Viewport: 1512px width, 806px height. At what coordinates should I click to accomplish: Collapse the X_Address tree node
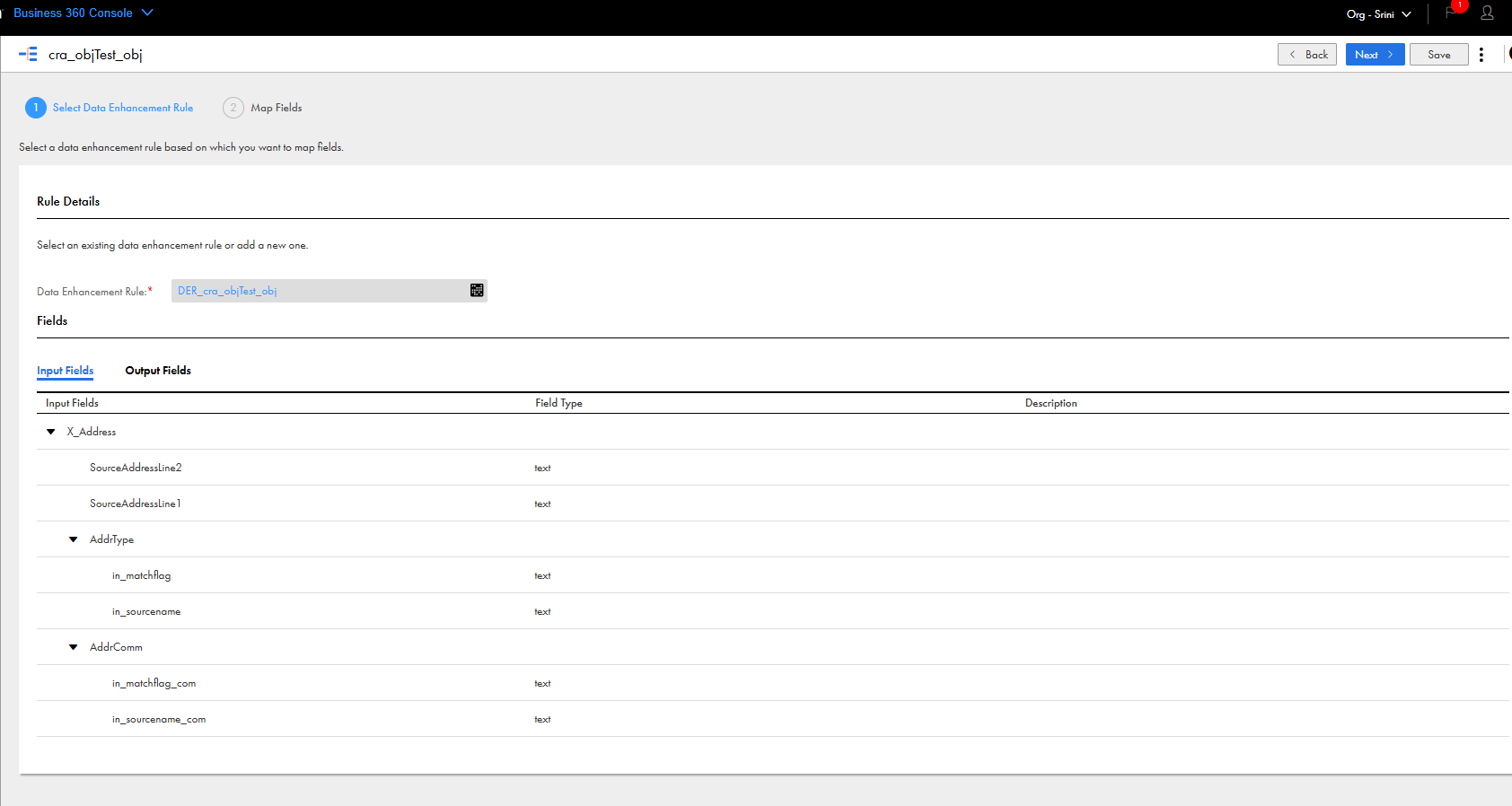tap(51, 432)
